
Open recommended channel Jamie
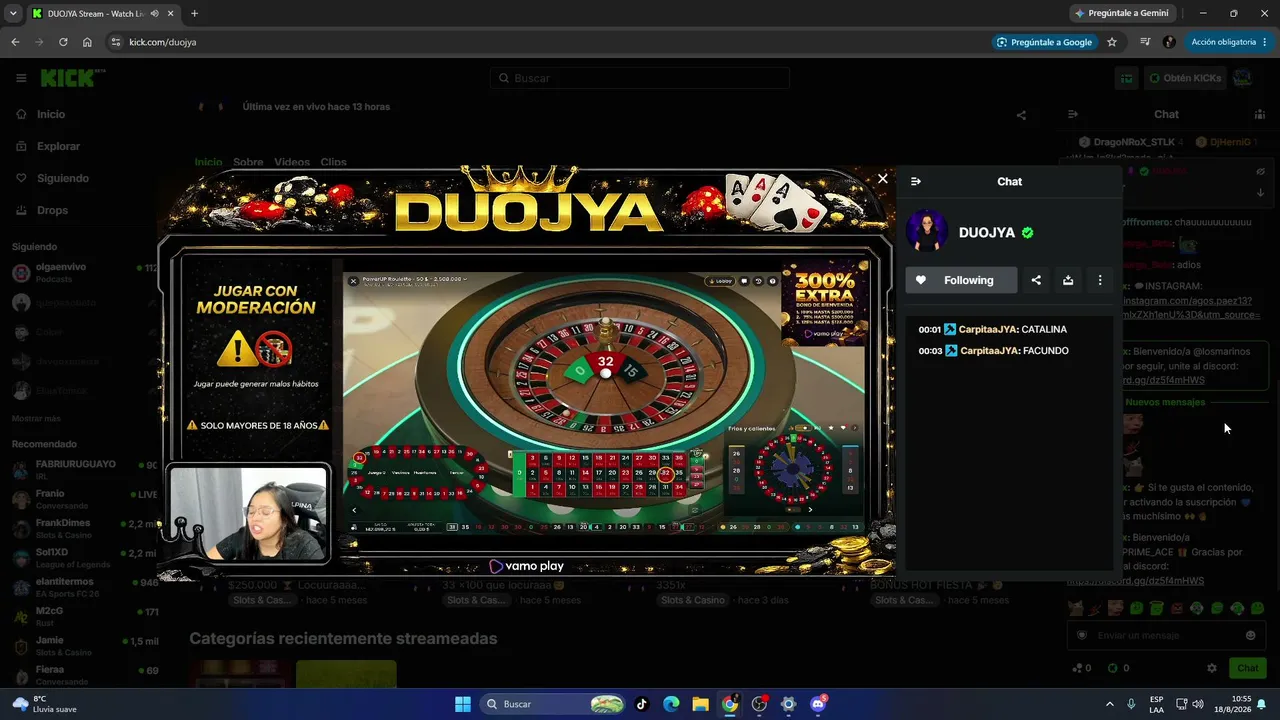pos(85,645)
